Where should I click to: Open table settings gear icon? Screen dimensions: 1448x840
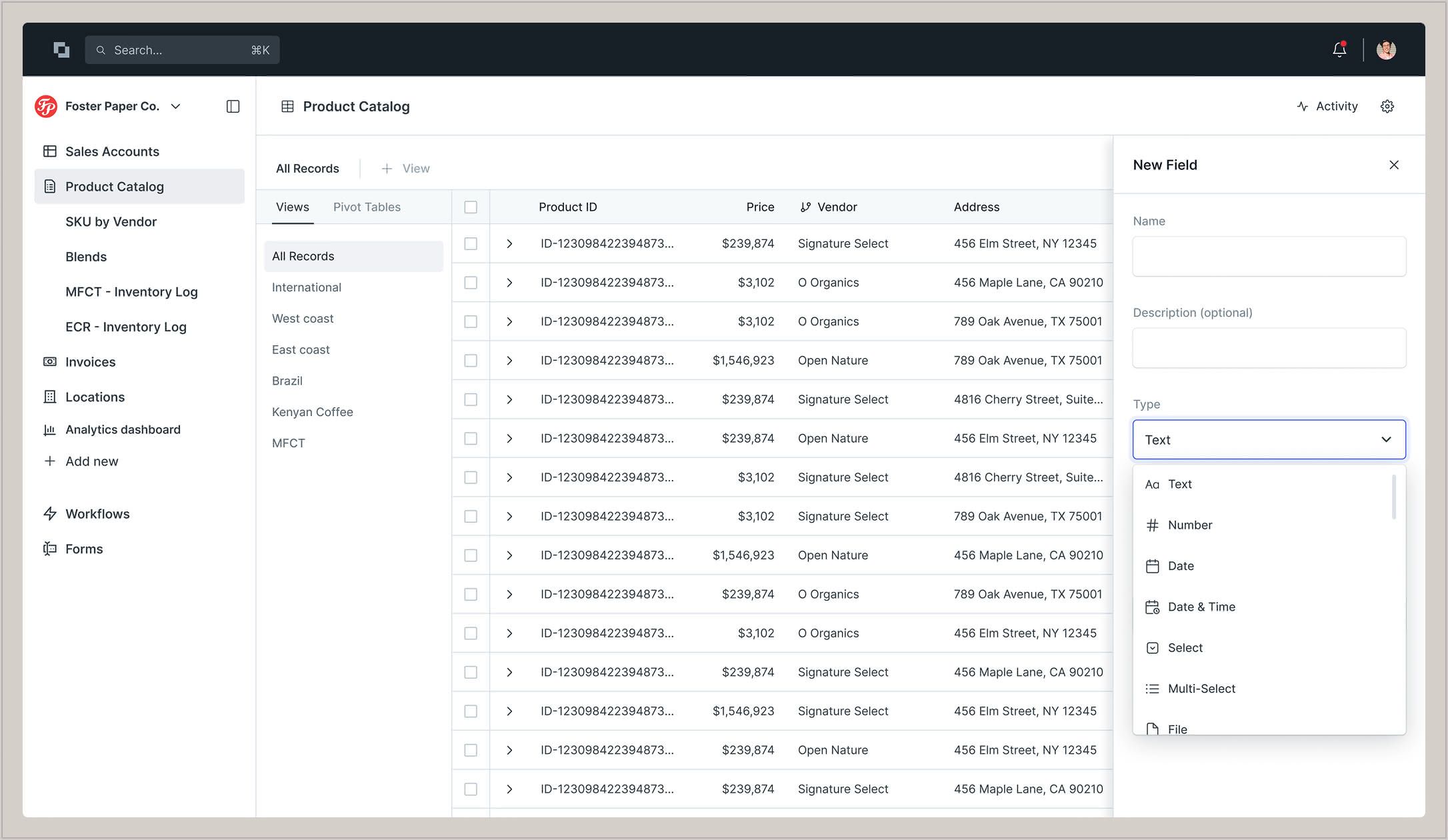coord(1387,107)
